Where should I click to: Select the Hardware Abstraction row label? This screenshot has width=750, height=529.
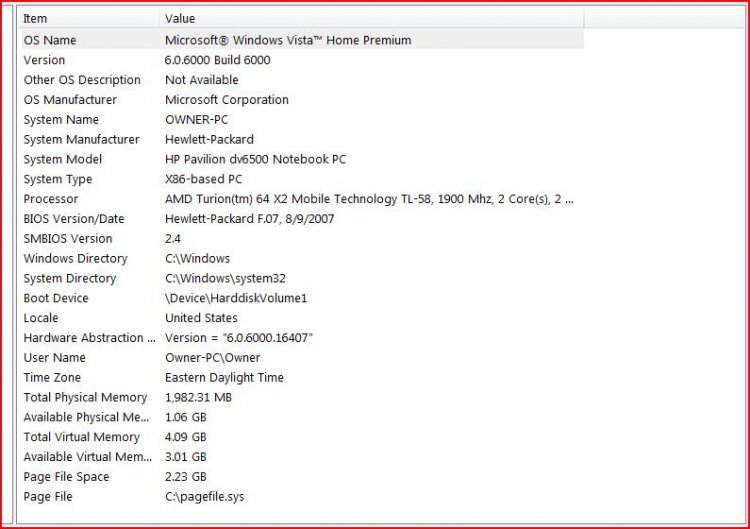coord(90,338)
